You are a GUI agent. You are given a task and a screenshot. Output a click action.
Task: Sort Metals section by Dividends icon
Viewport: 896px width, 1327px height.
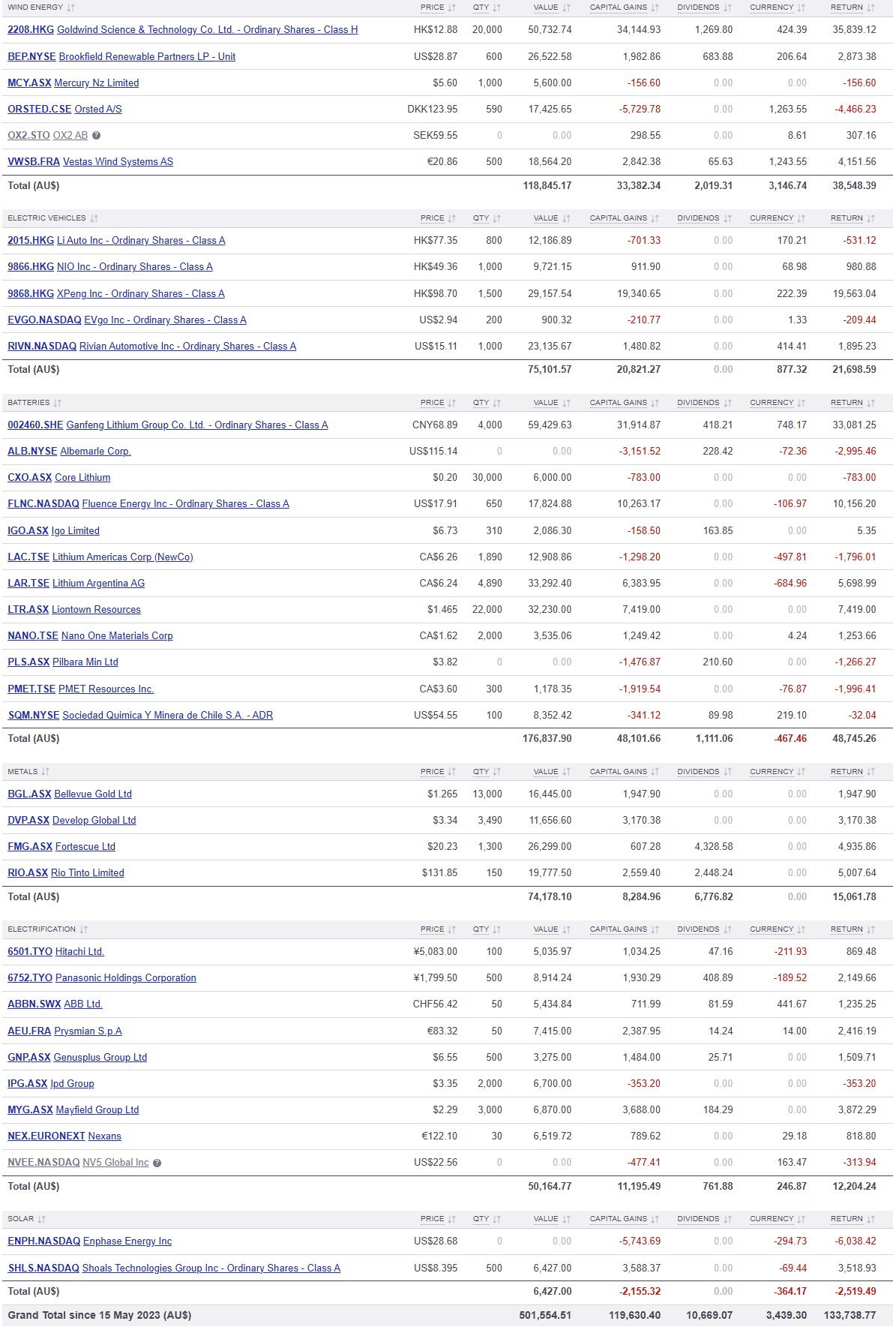(727, 772)
